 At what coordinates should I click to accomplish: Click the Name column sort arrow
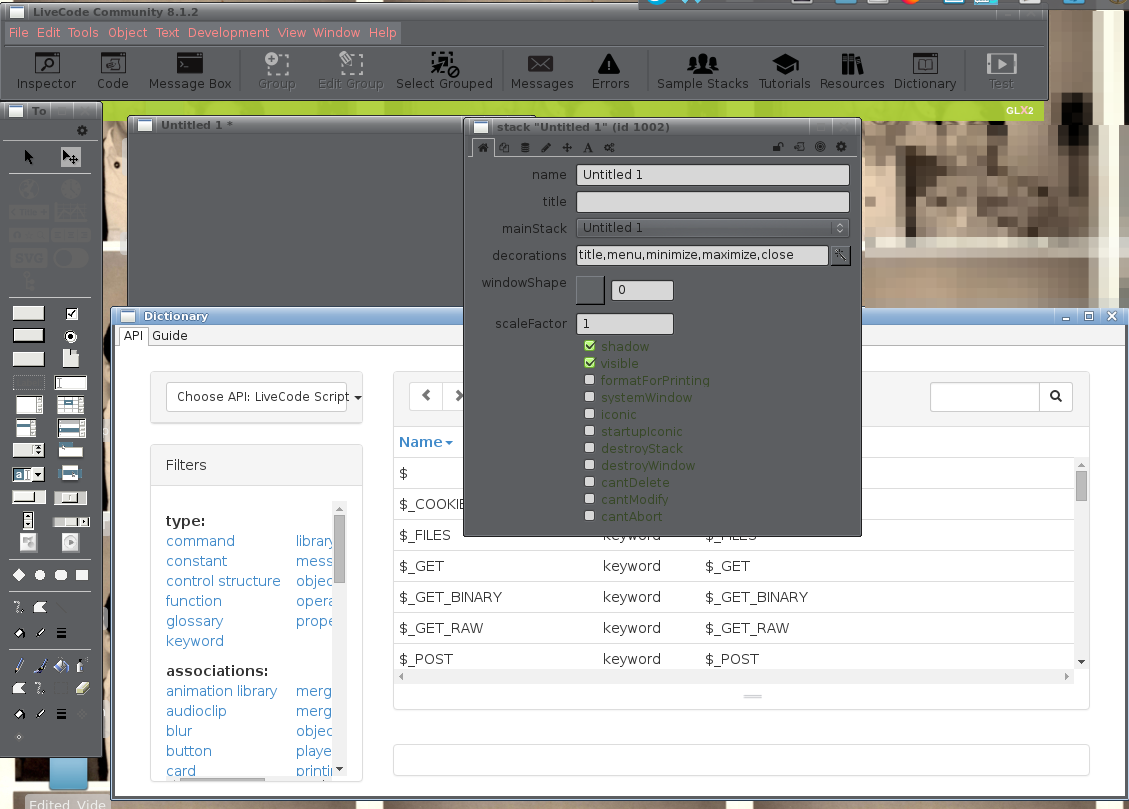point(449,443)
